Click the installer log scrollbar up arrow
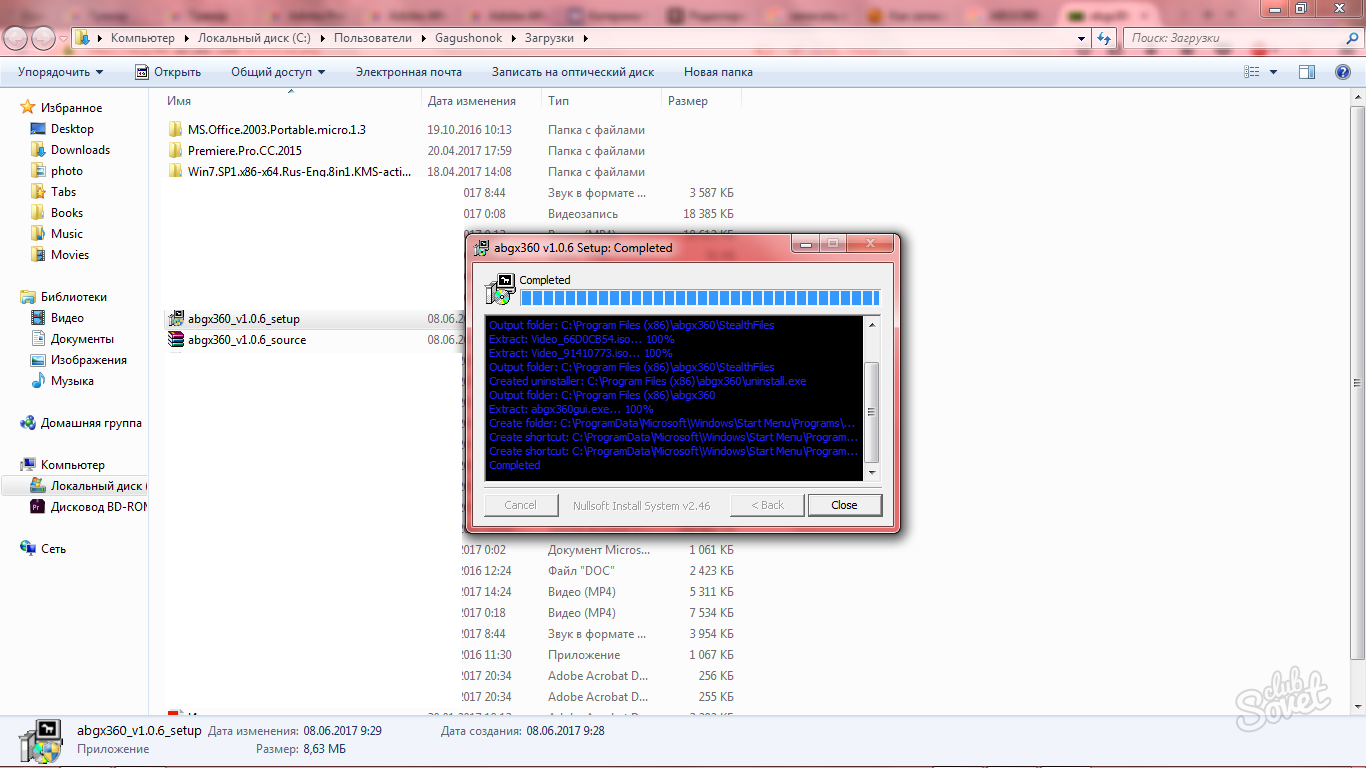Image resolution: width=1366 pixels, height=768 pixels. click(x=871, y=324)
